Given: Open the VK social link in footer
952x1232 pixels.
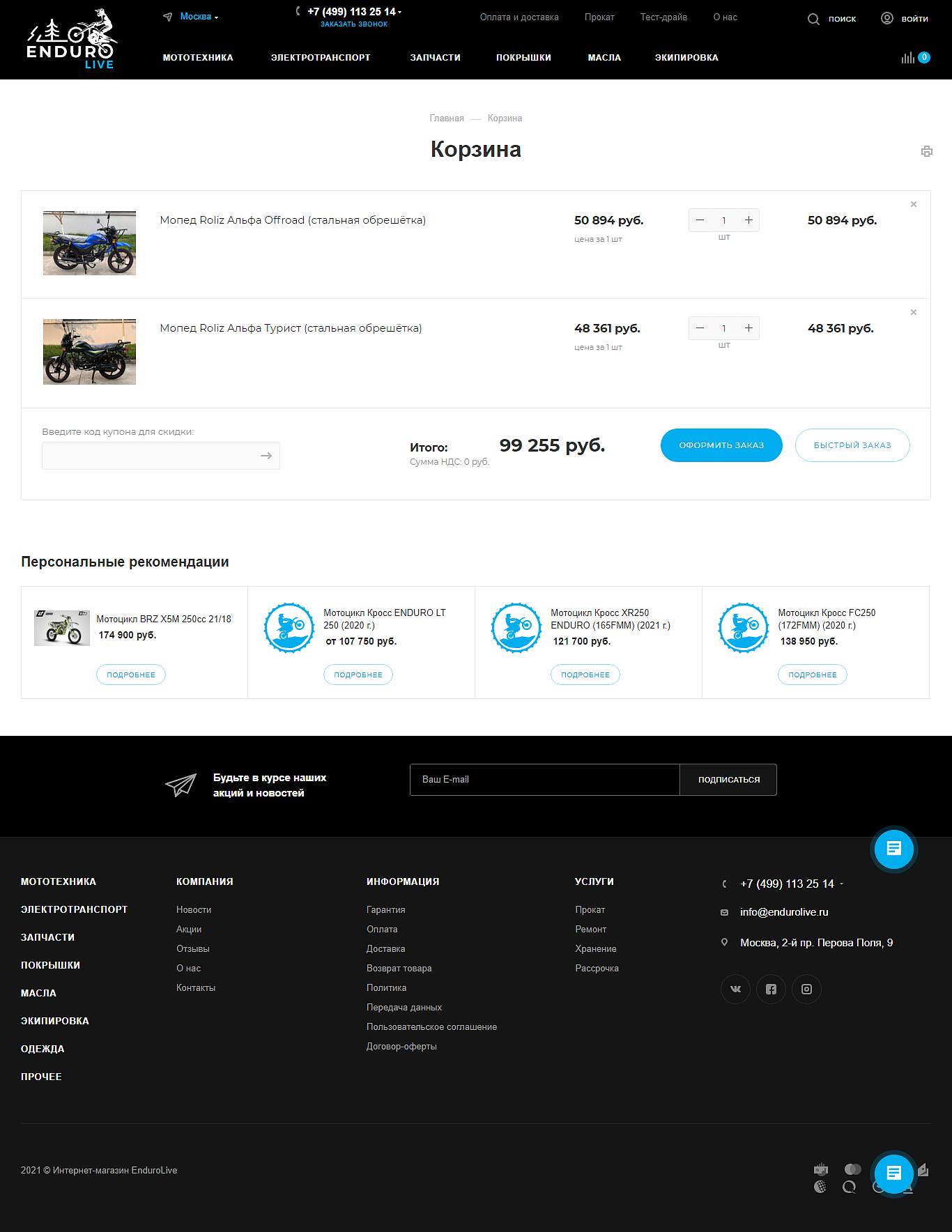Looking at the screenshot, I should click(735, 989).
